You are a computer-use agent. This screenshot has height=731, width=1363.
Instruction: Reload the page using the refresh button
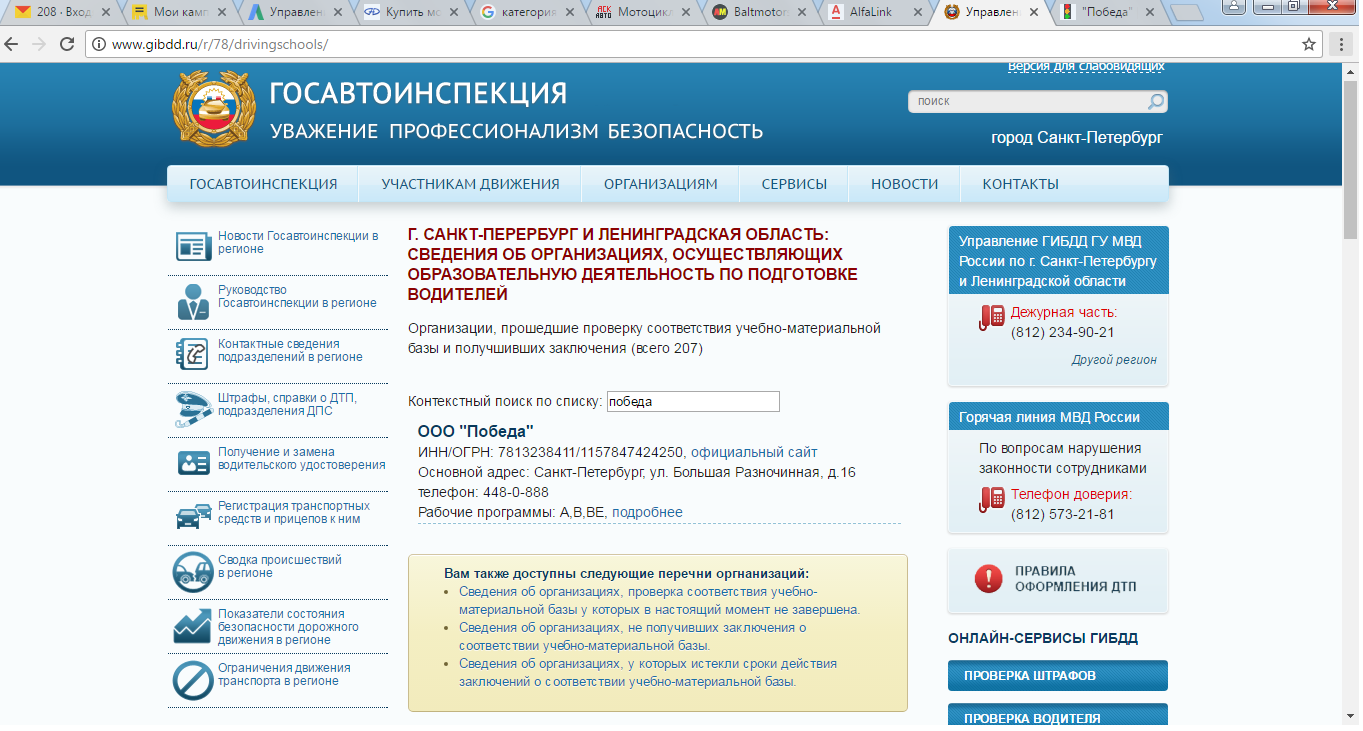(x=67, y=45)
